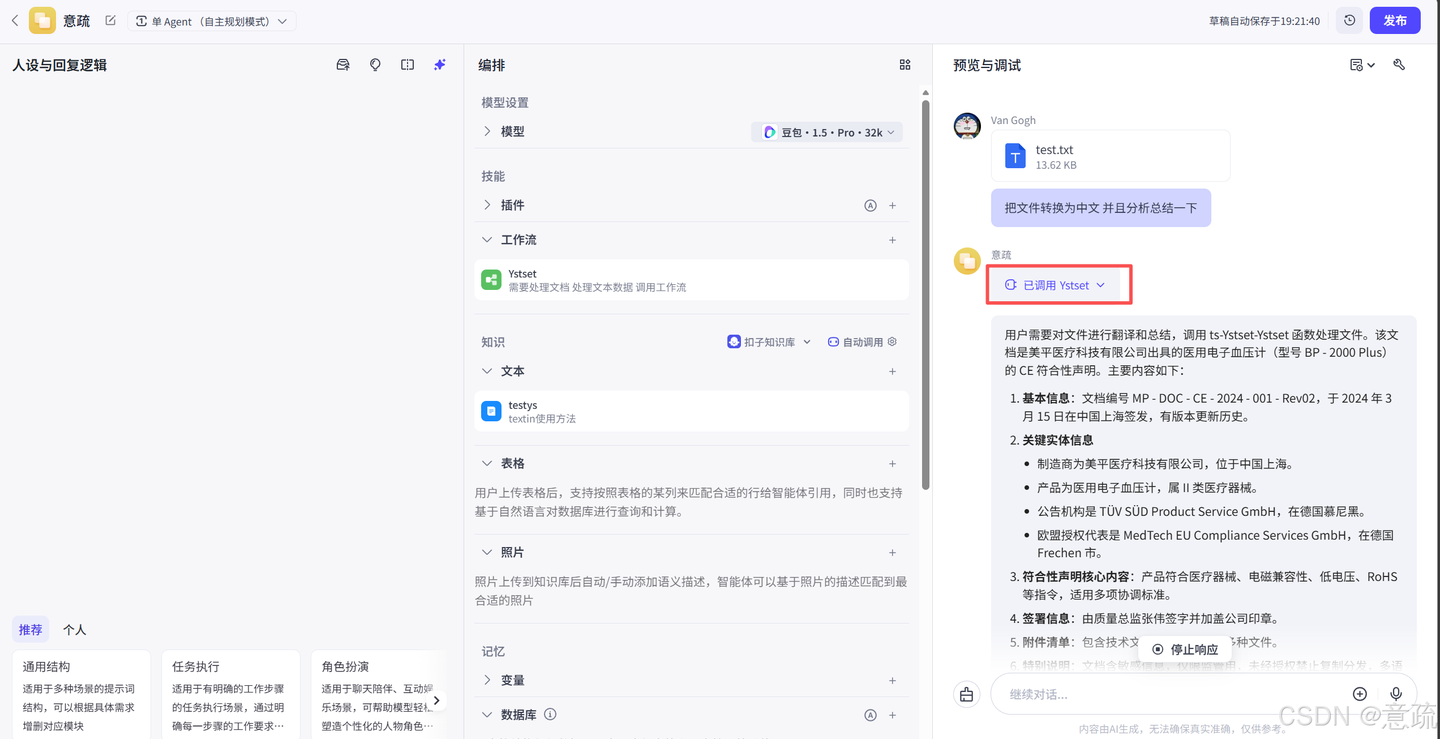Collapse the 表格 section
The image size is (1440, 739).
click(487, 464)
